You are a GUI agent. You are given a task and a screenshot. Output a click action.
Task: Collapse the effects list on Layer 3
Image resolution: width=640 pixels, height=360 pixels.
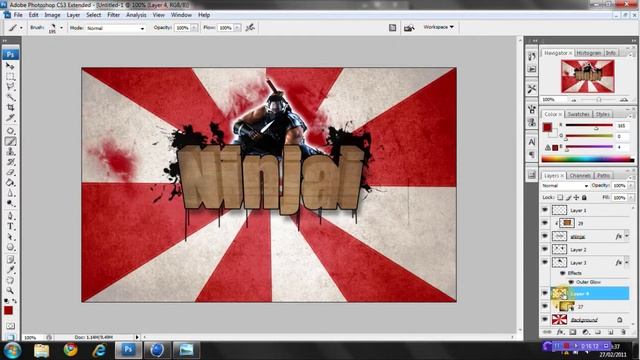[627, 262]
